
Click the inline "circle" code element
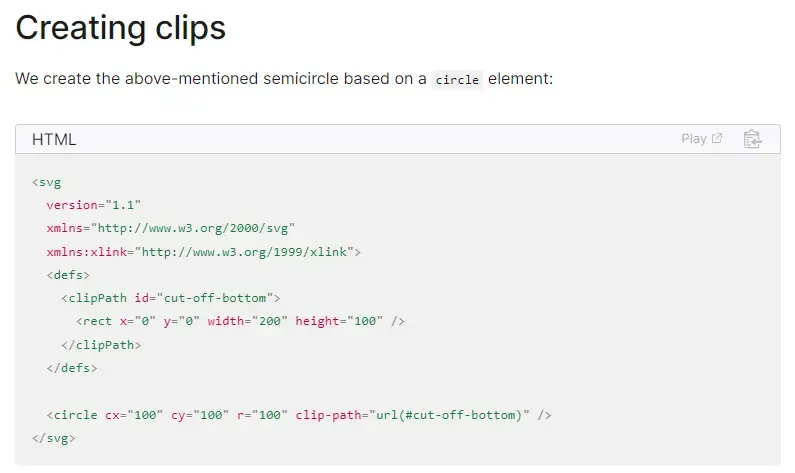tap(457, 80)
